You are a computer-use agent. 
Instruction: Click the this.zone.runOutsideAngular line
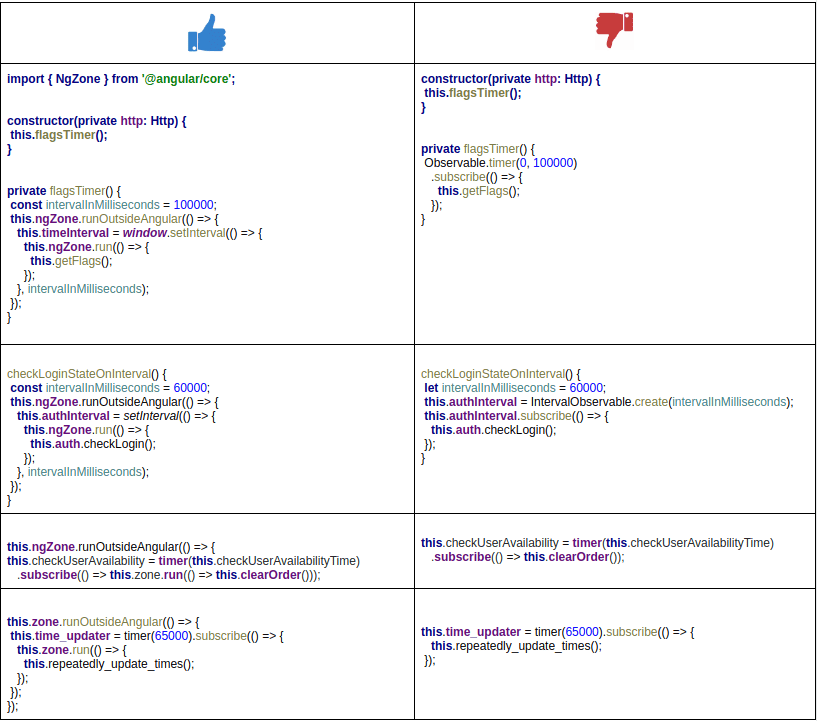tap(103, 621)
